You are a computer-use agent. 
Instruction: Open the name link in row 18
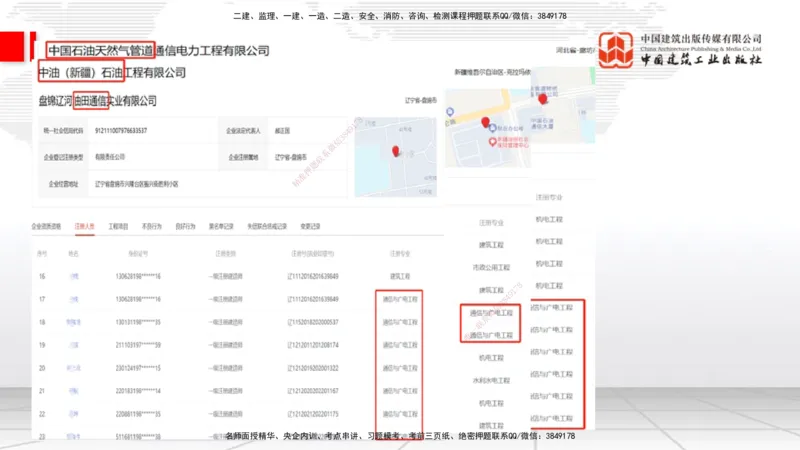pyautogui.click(x=73, y=322)
